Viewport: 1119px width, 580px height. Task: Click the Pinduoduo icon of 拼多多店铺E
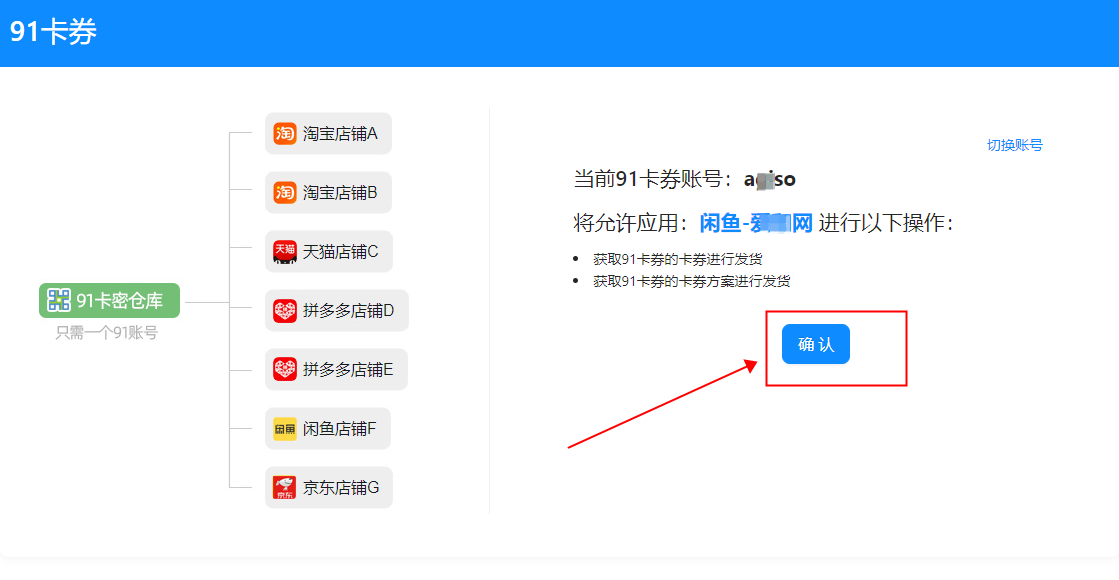[285, 370]
